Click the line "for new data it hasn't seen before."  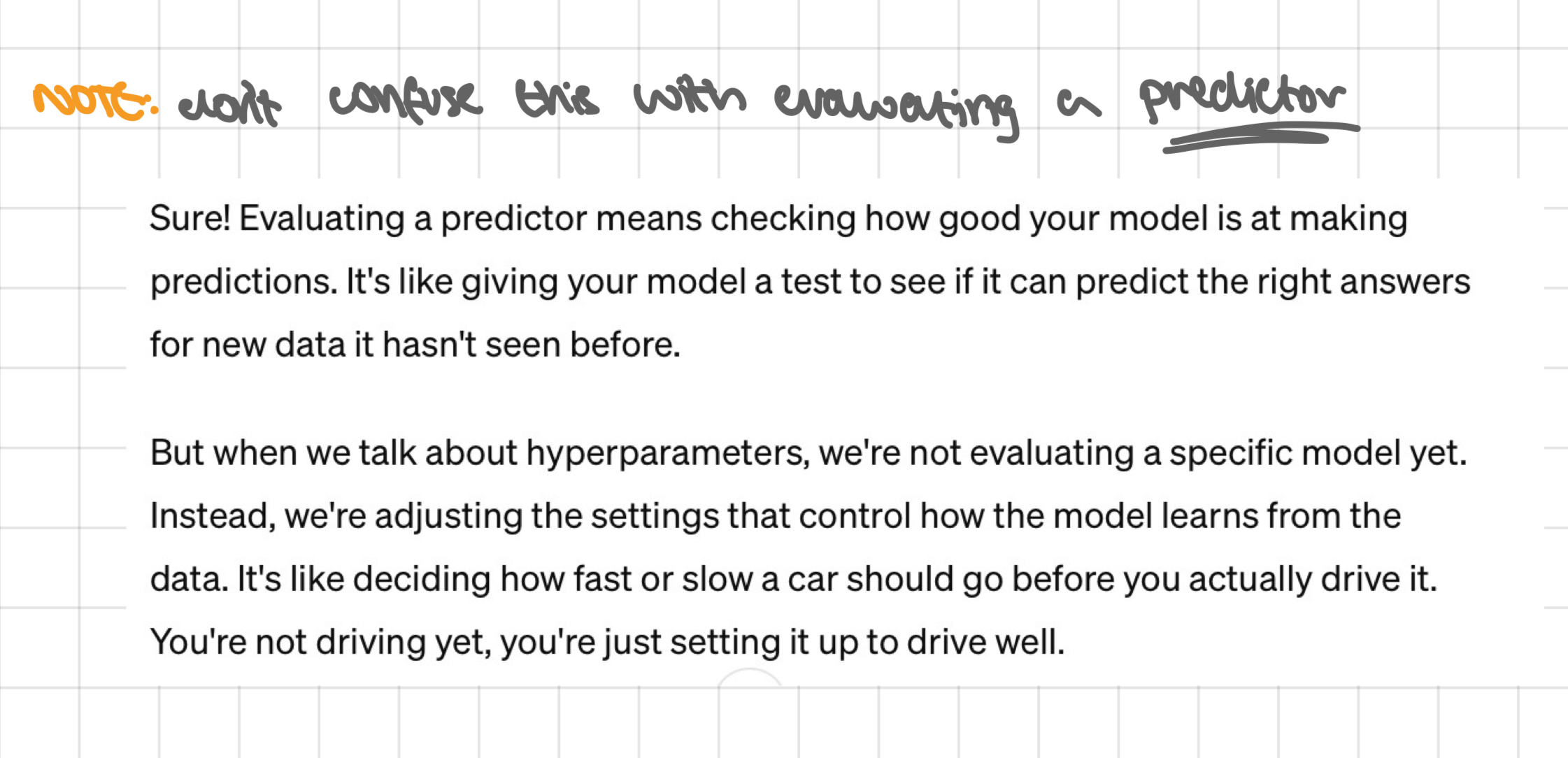[x=415, y=345]
